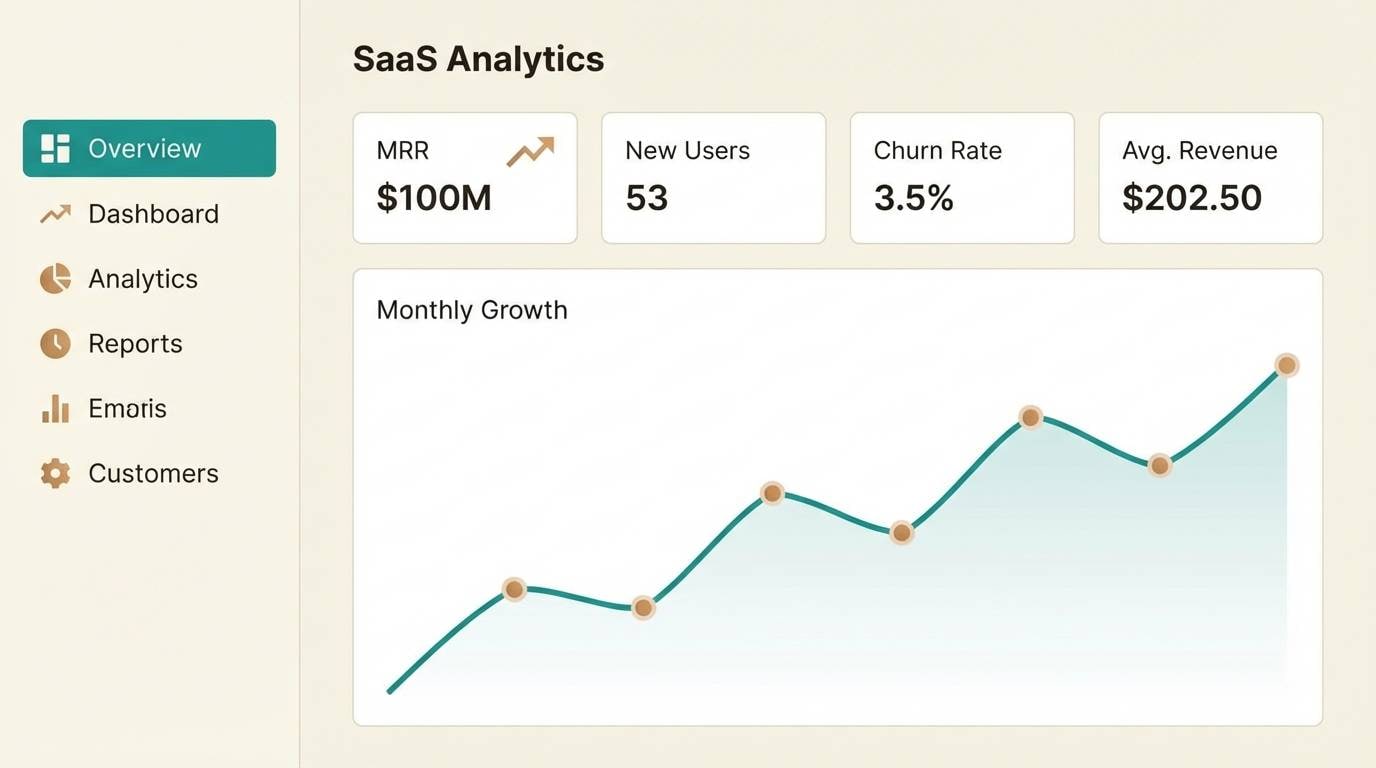The image size is (1376, 768).
Task: Select the pie chart icon beside Analytics
Action: point(54,278)
